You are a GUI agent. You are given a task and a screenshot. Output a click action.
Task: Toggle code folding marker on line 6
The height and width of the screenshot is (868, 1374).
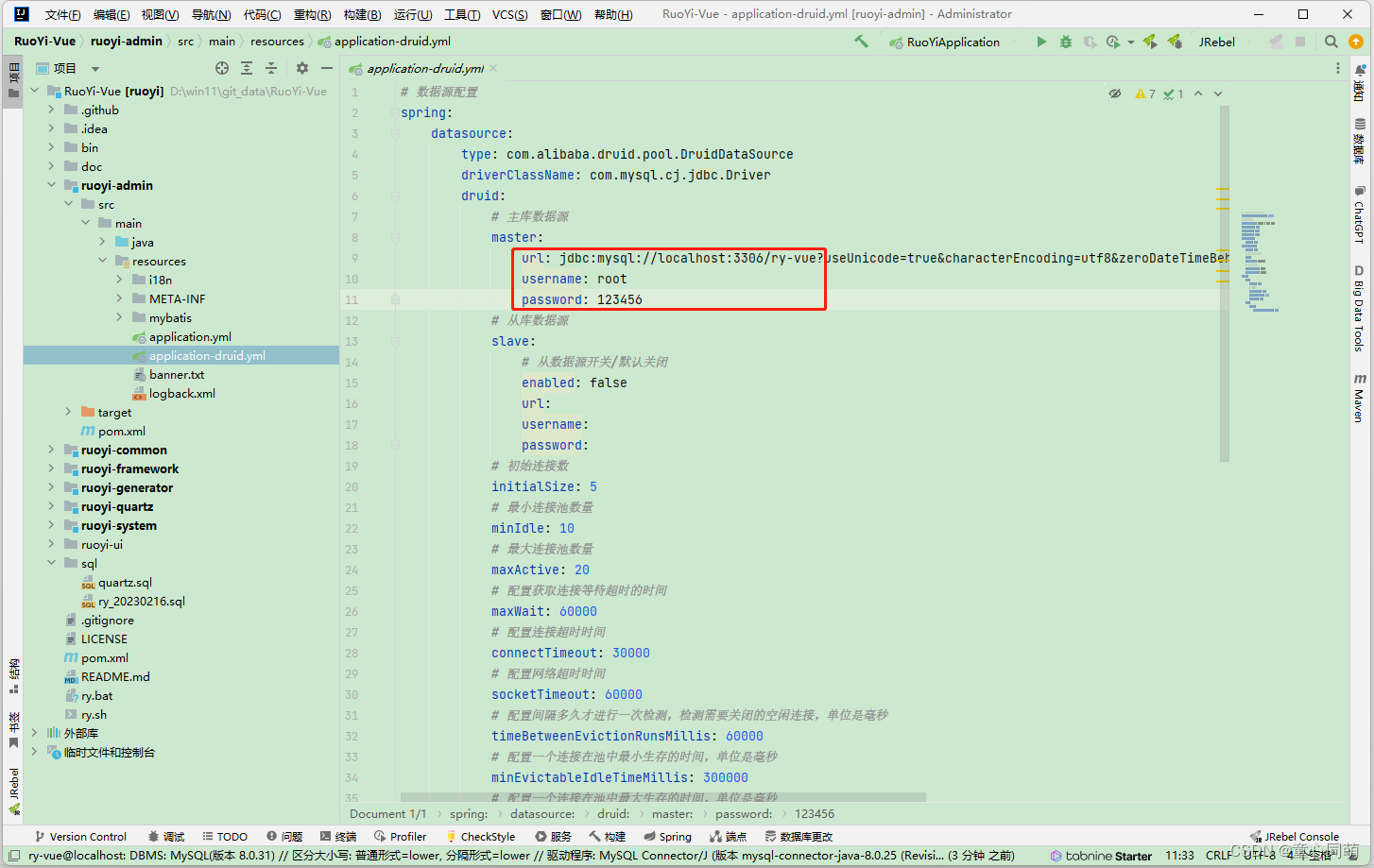click(x=395, y=196)
